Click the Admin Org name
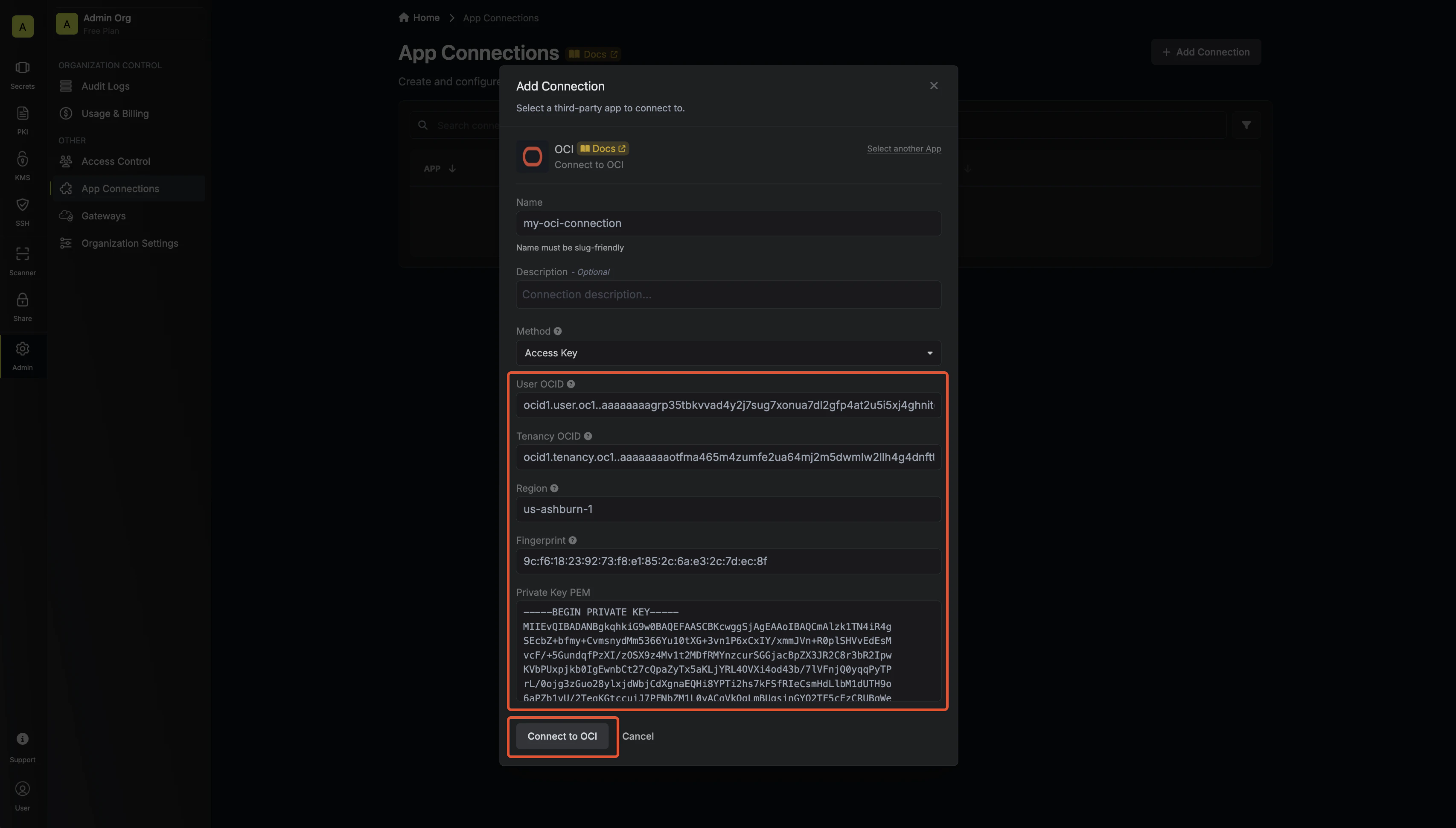 point(107,17)
